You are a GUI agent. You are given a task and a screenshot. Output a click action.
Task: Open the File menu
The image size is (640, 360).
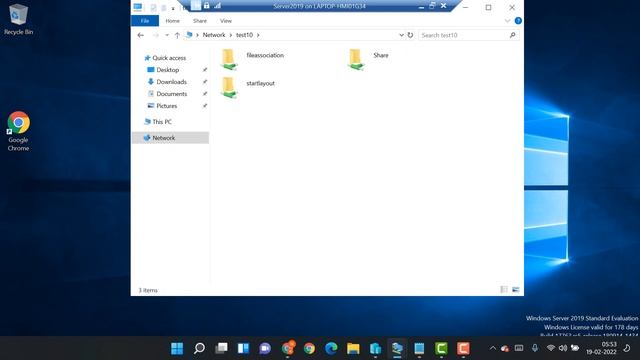145,21
